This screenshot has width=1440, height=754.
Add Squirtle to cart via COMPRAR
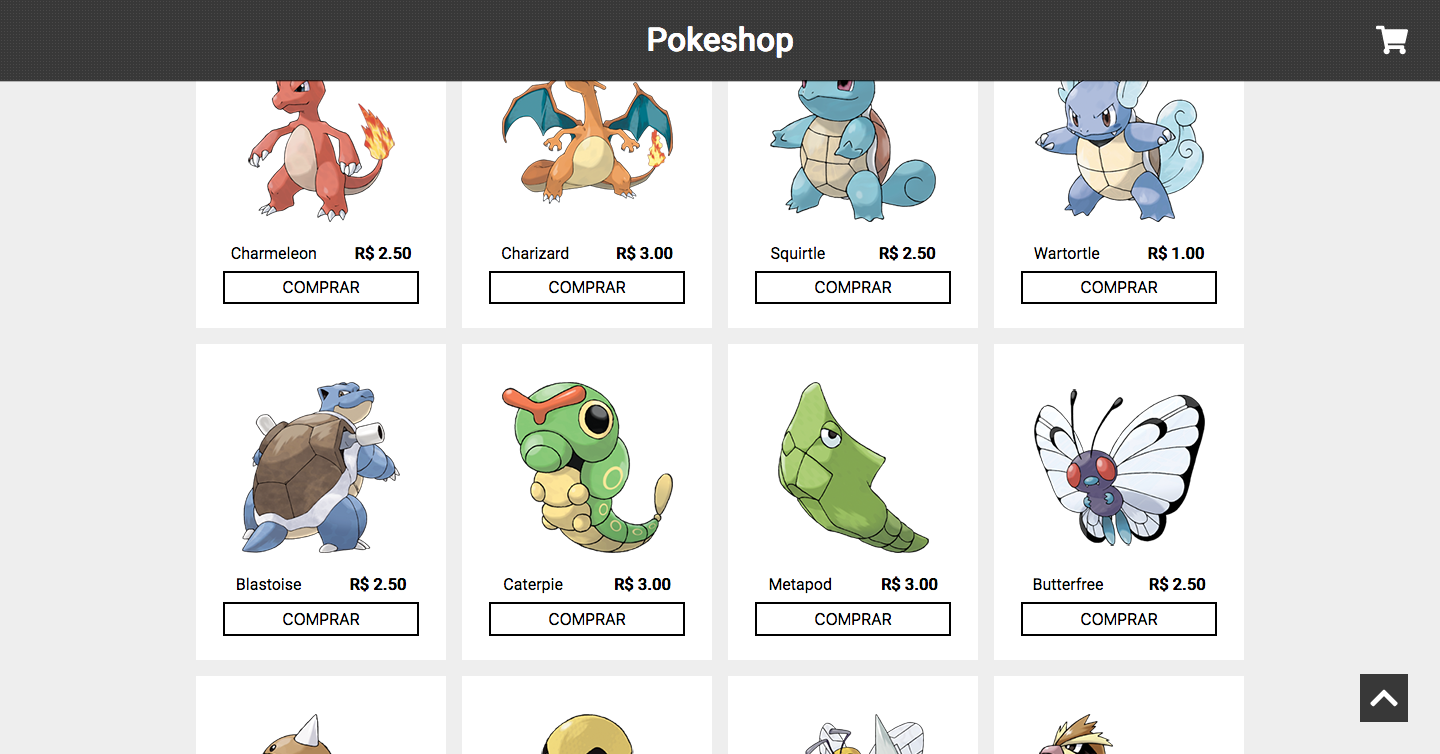(853, 287)
